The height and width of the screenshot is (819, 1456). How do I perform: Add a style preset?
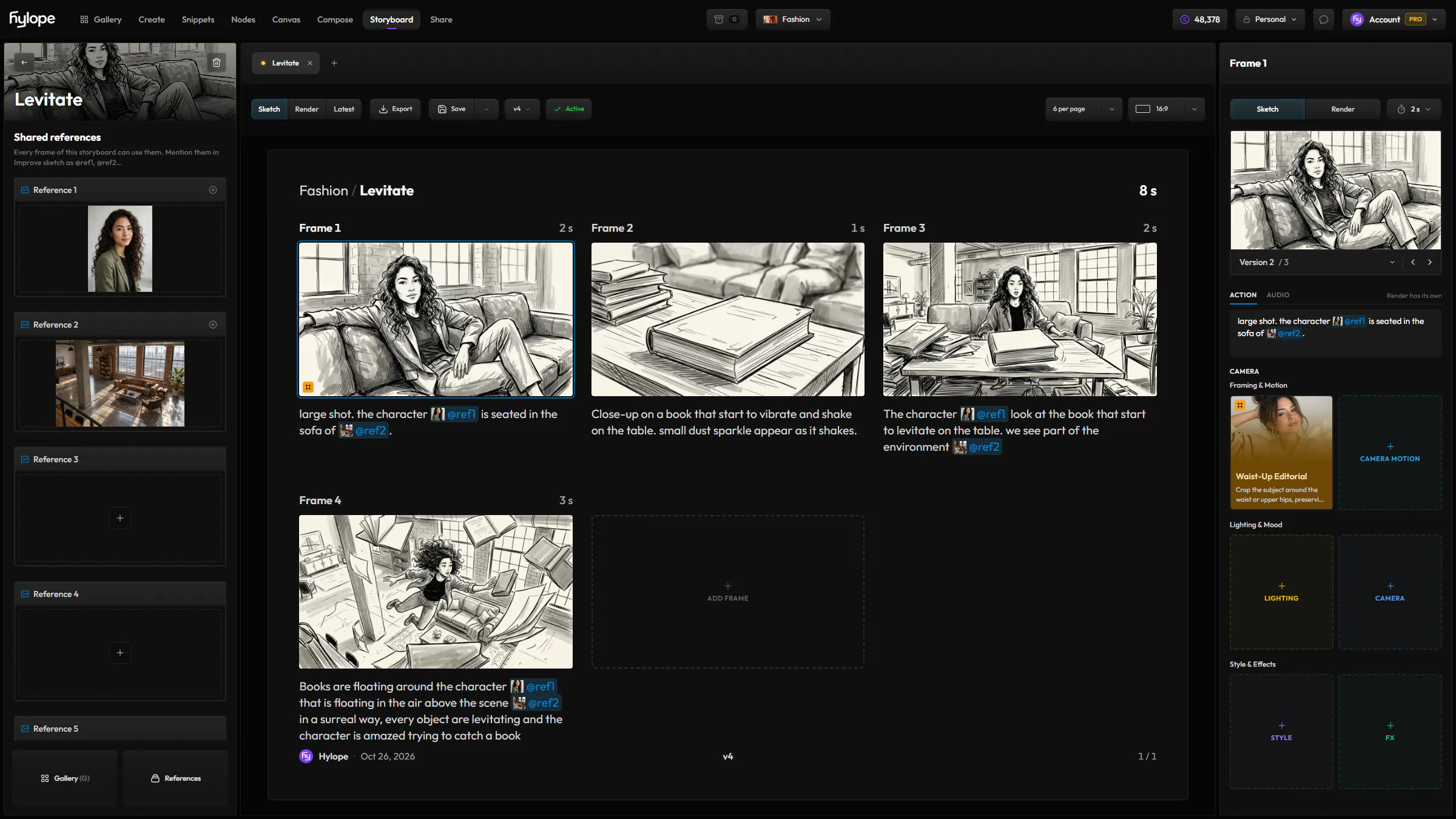(1281, 732)
